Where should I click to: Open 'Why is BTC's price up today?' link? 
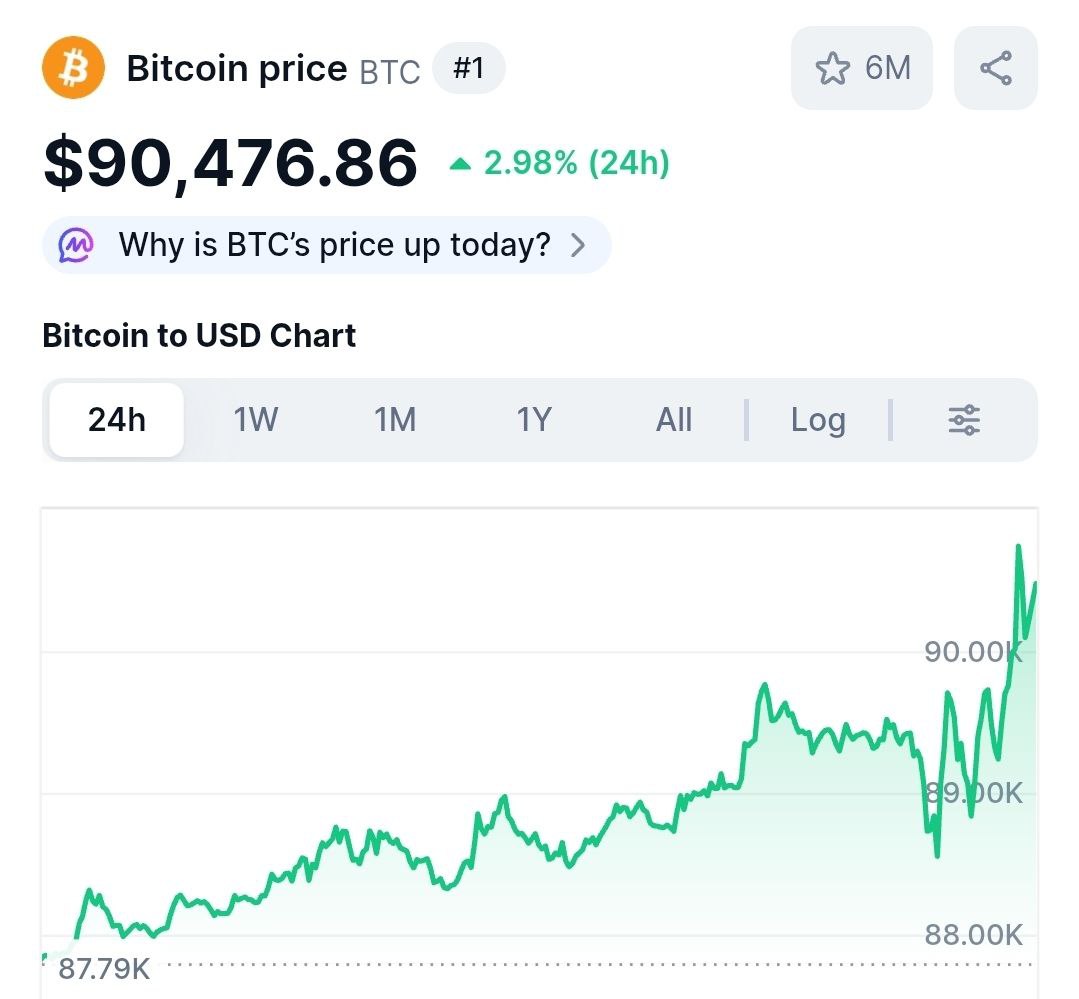(x=334, y=244)
